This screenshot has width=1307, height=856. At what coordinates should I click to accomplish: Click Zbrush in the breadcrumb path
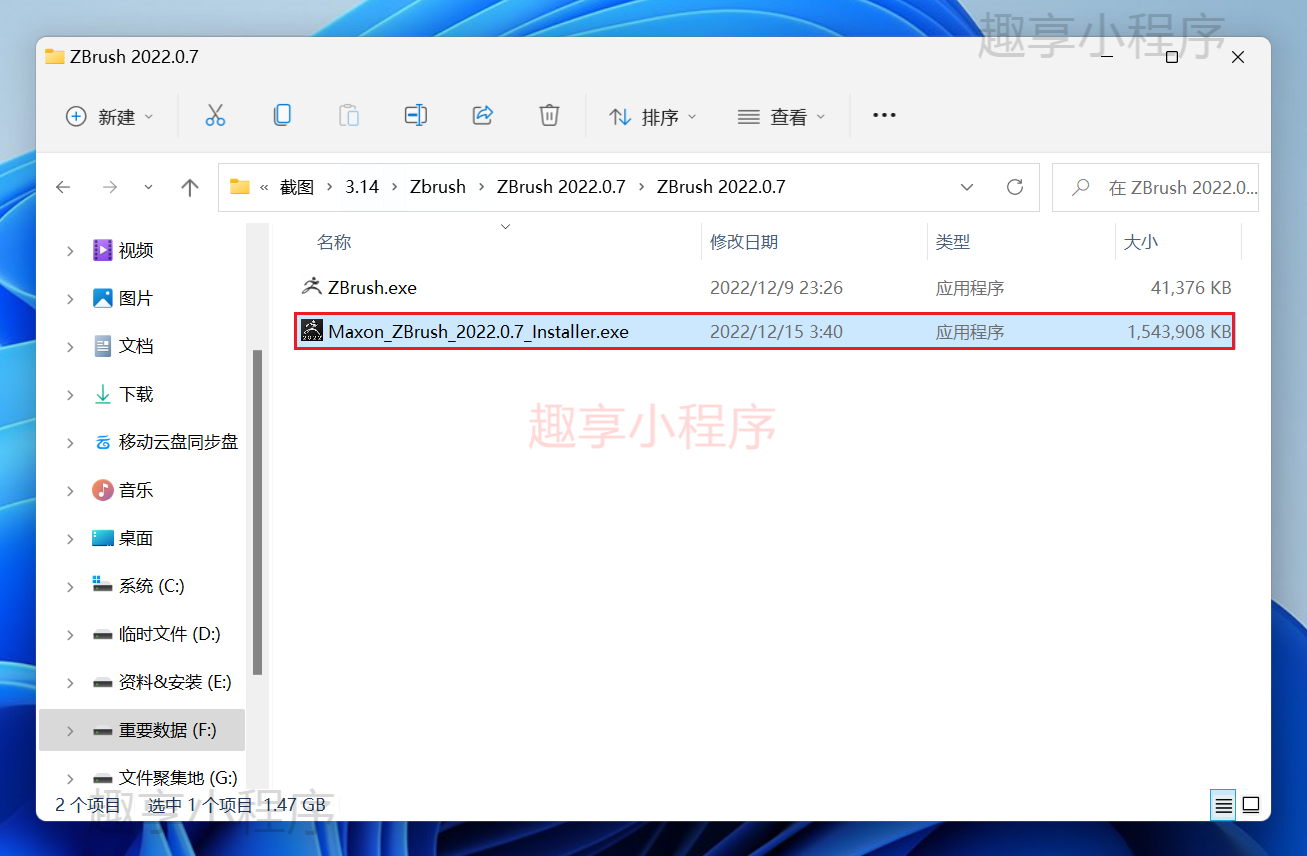pos(438,187)
